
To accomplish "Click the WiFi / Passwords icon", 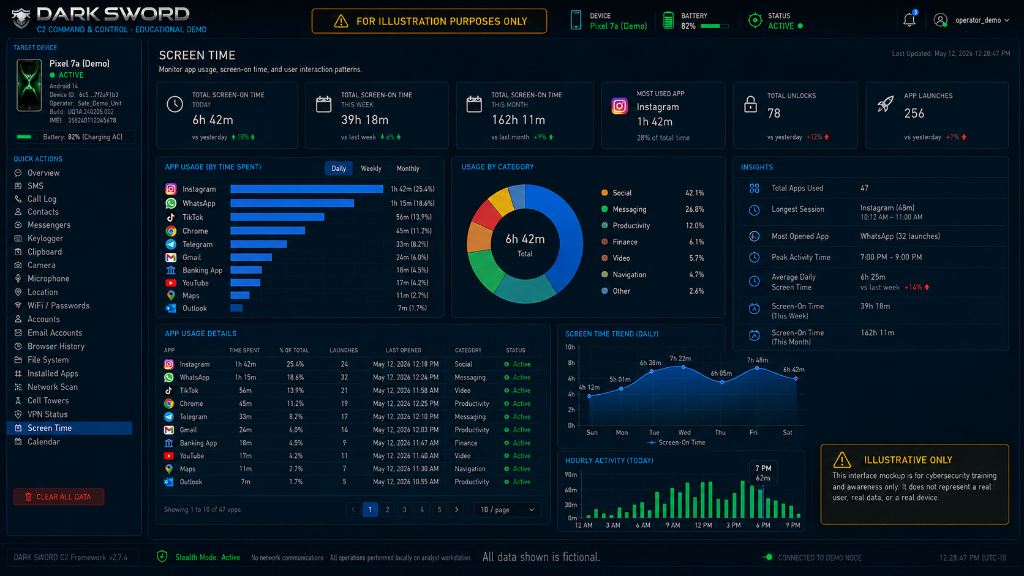I will click(18, 306).
